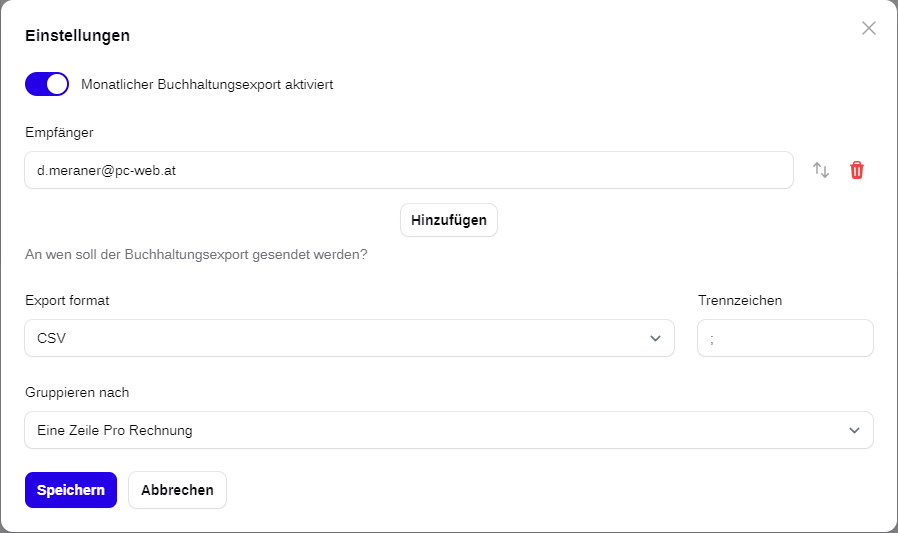The height and width of the screenshot is (533, 898).
Task: Click the chevron on 'Eine Zeile Pro Rechnung'
Action: point(854,430)
